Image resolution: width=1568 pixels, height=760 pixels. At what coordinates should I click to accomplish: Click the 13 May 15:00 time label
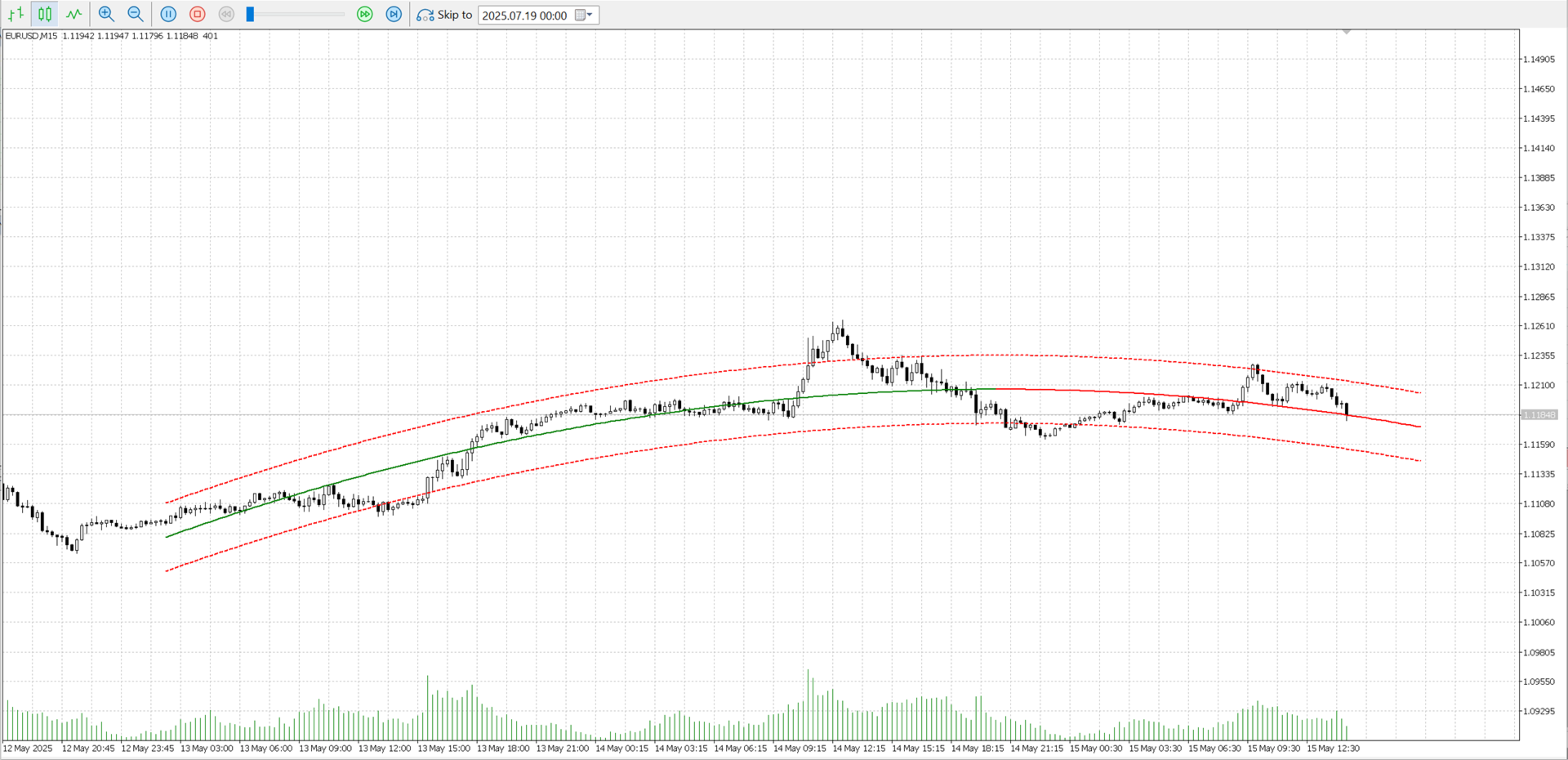pos(443,749)
